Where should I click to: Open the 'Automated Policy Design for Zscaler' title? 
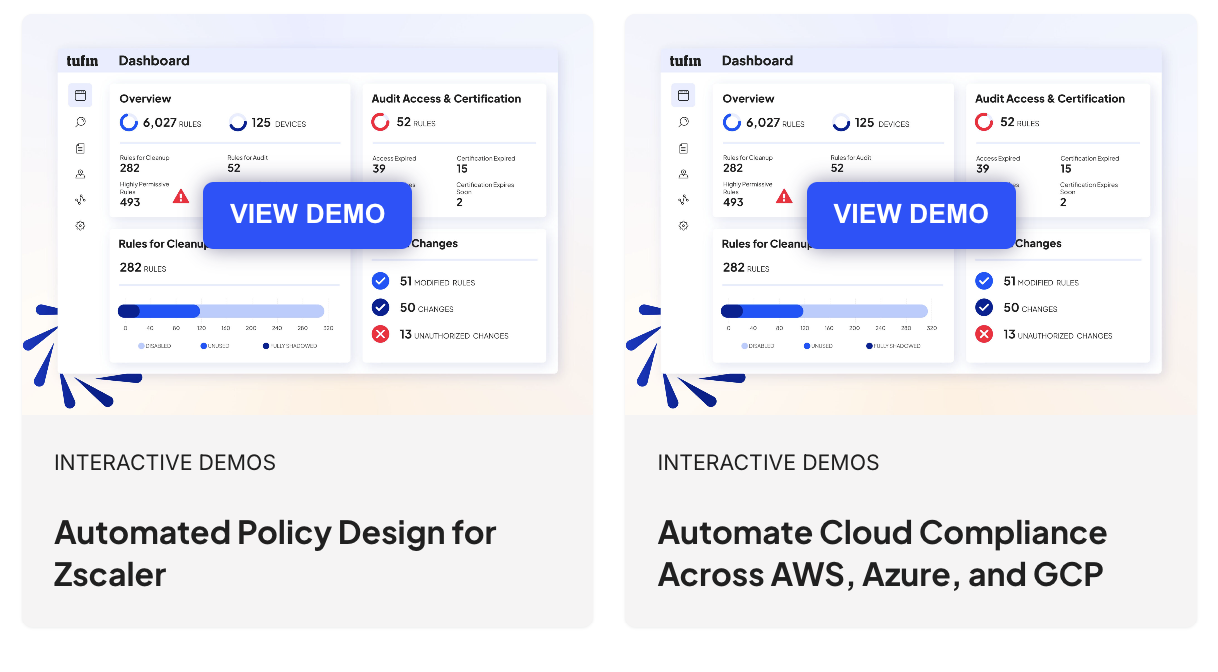275,553
